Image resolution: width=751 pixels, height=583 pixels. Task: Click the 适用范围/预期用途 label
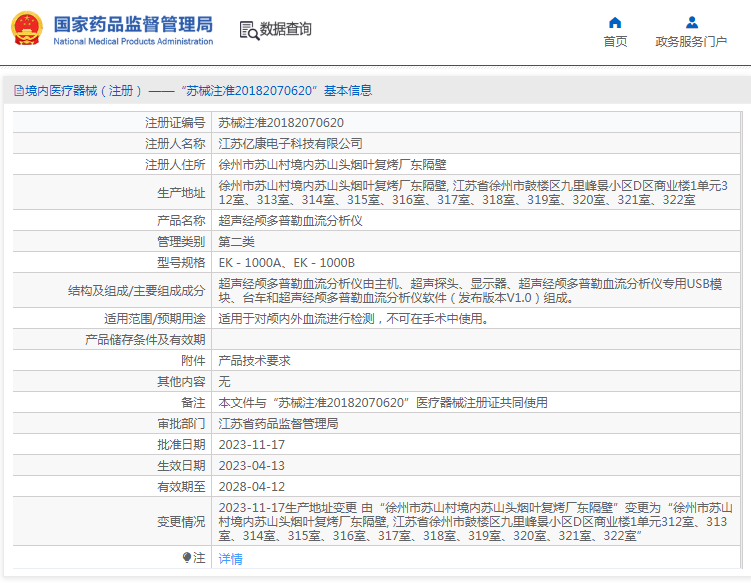tap(155, 319)
